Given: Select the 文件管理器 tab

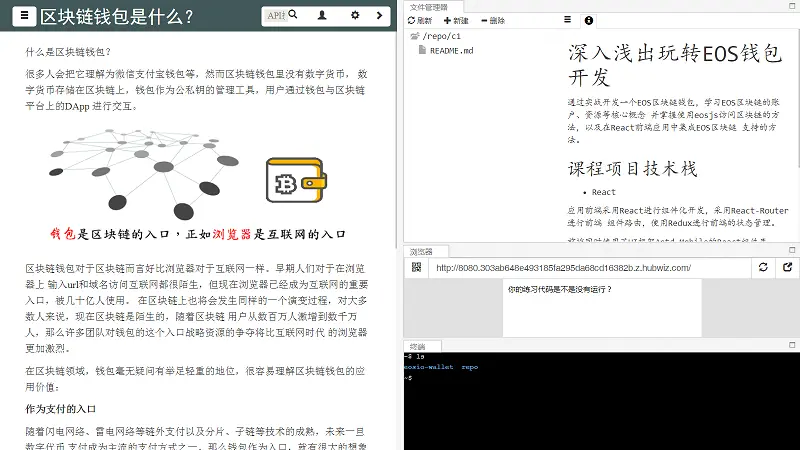Looking at the screenshot, I should 429,7.
